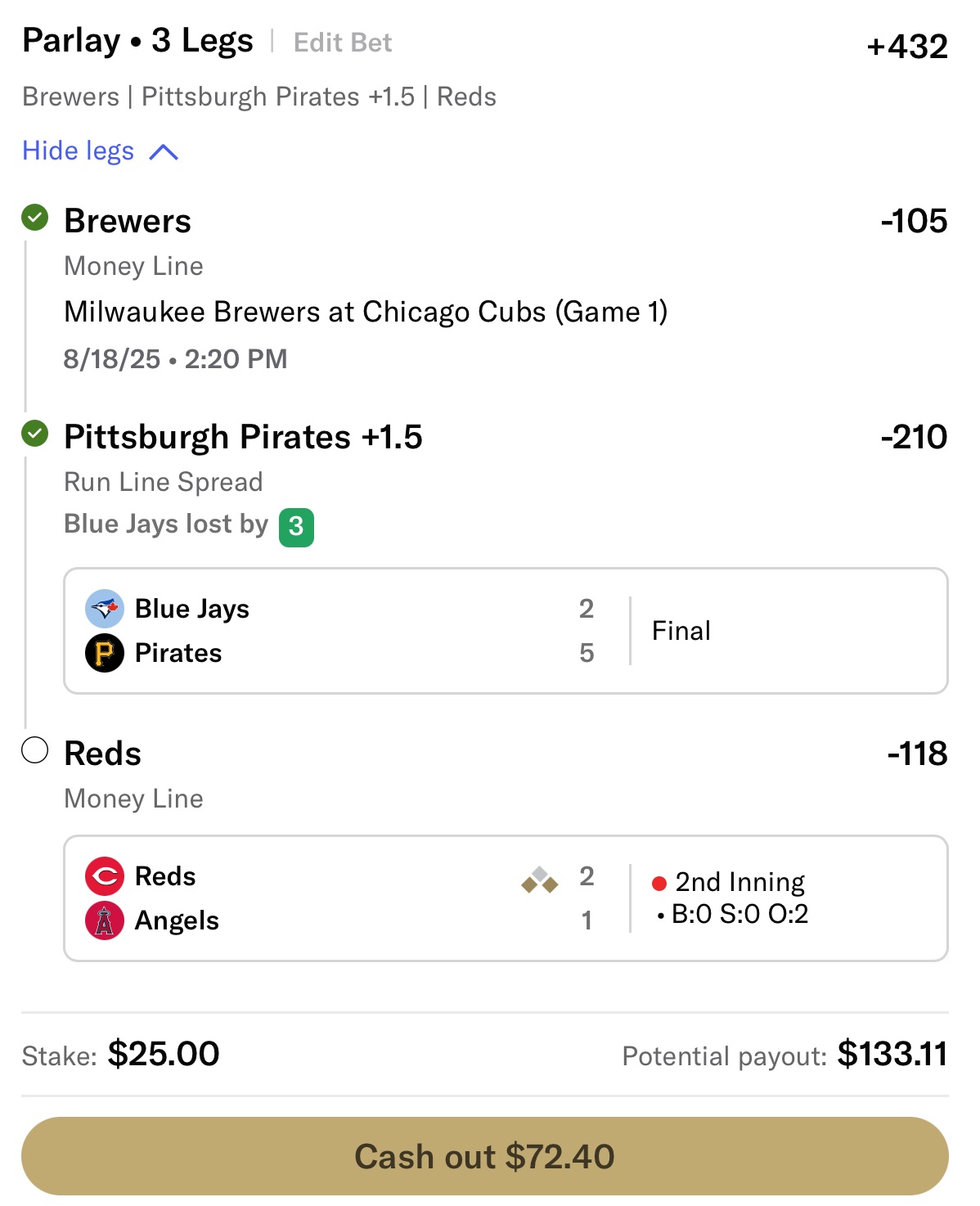Click the Cincinnati Reds team logo

click(105, 876)
